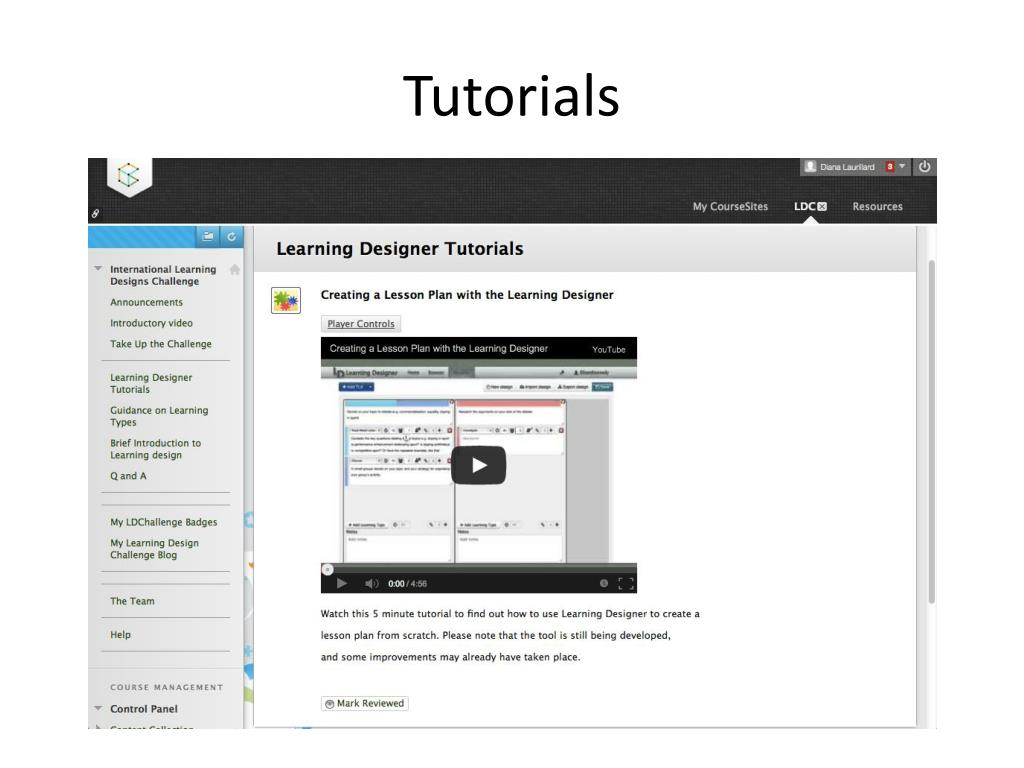
Task: Click the link icon under the logo
Action: [x=95, y=214]
